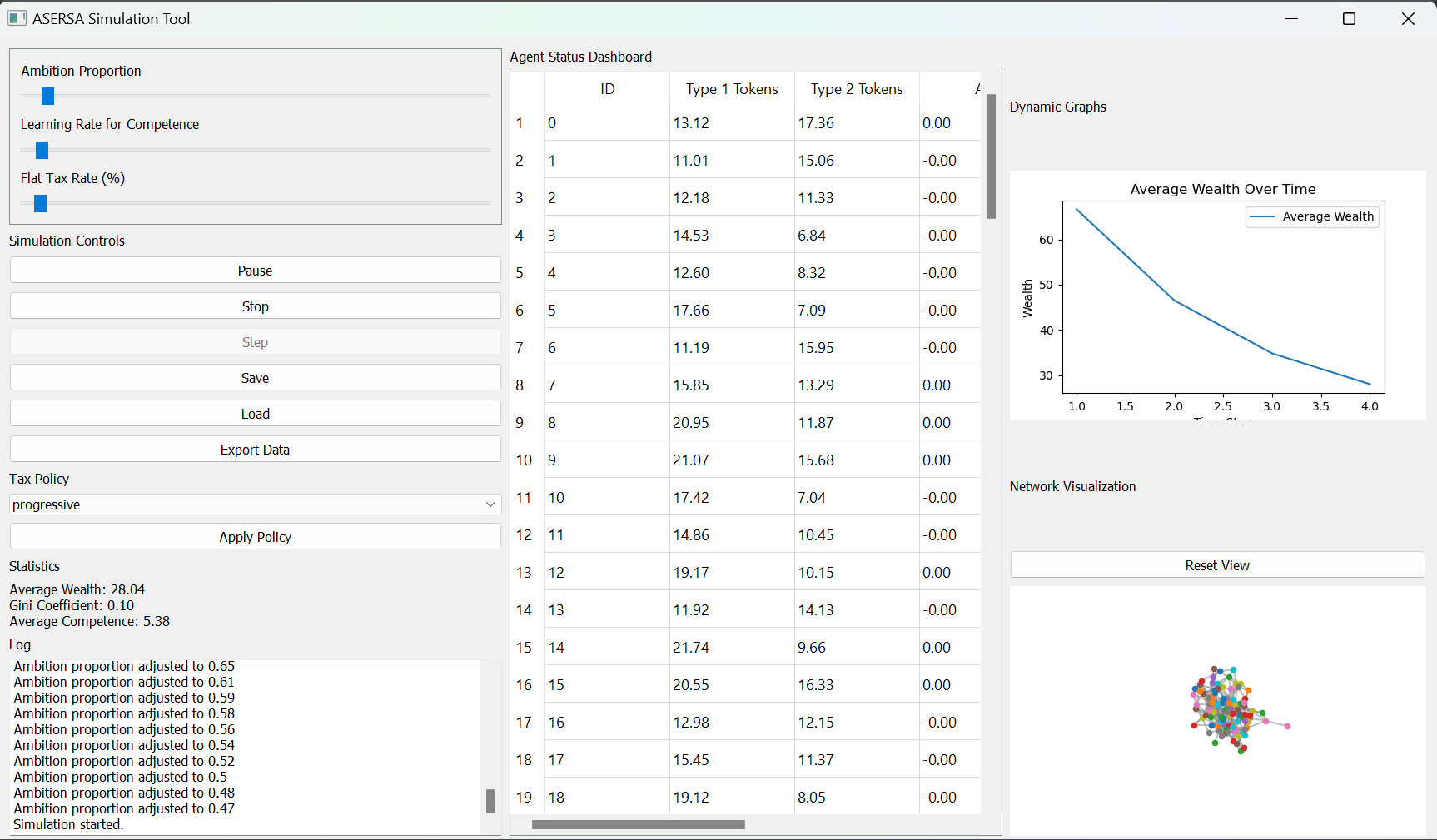Adjust the Ambition Proportion slider handle

click(47, 97)
